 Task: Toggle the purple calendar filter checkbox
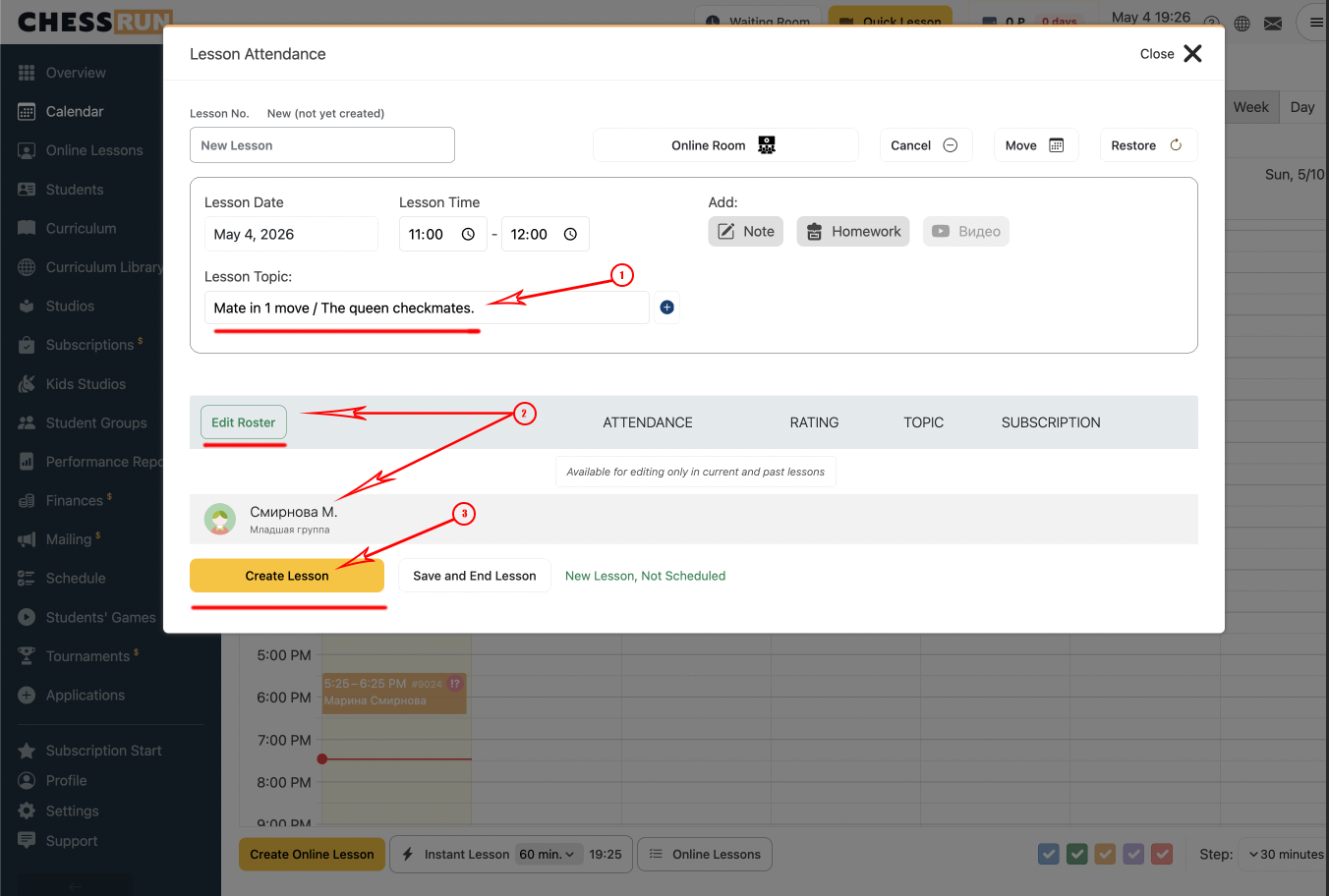1134,854
